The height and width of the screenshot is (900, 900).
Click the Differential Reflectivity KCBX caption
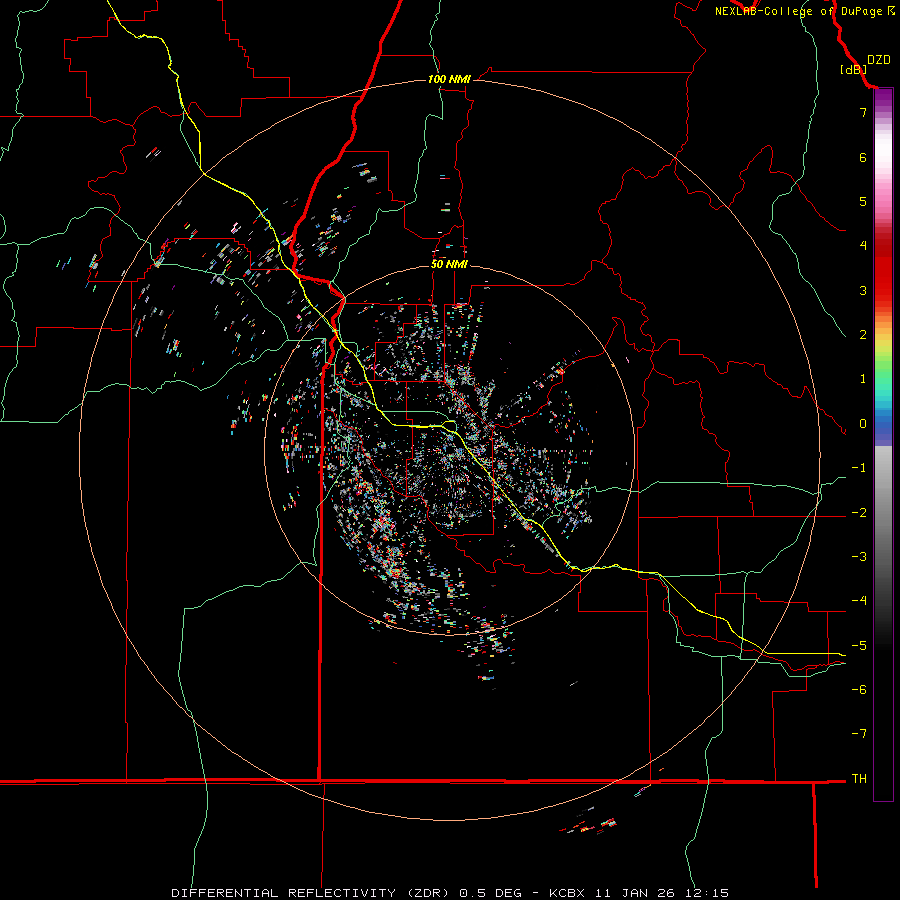(450, 893)
